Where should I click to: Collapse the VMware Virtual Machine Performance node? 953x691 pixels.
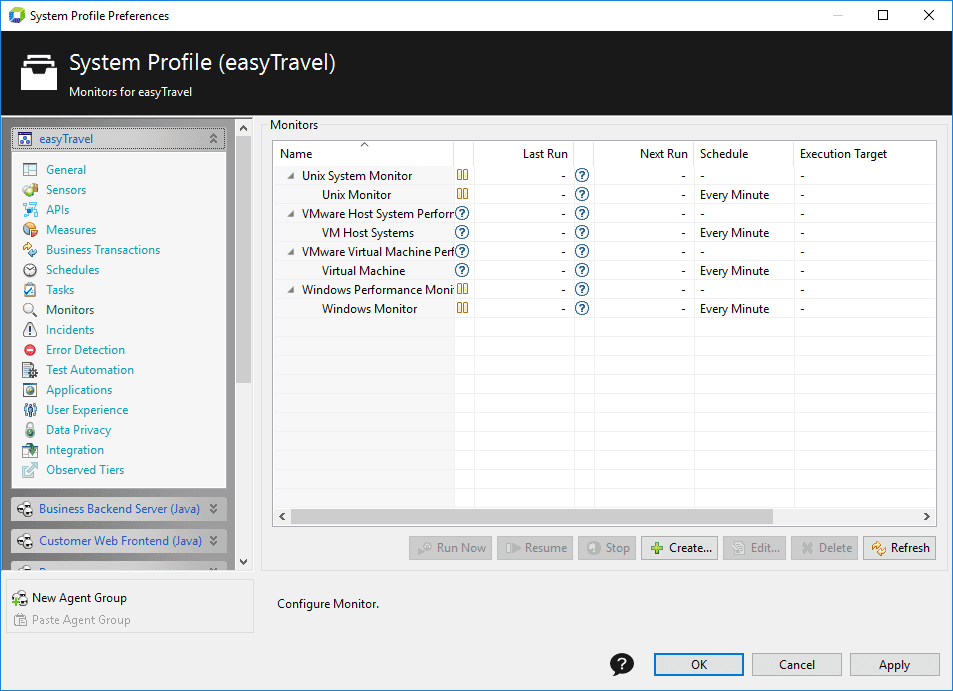pyautogui.click(x=291, y=252)
